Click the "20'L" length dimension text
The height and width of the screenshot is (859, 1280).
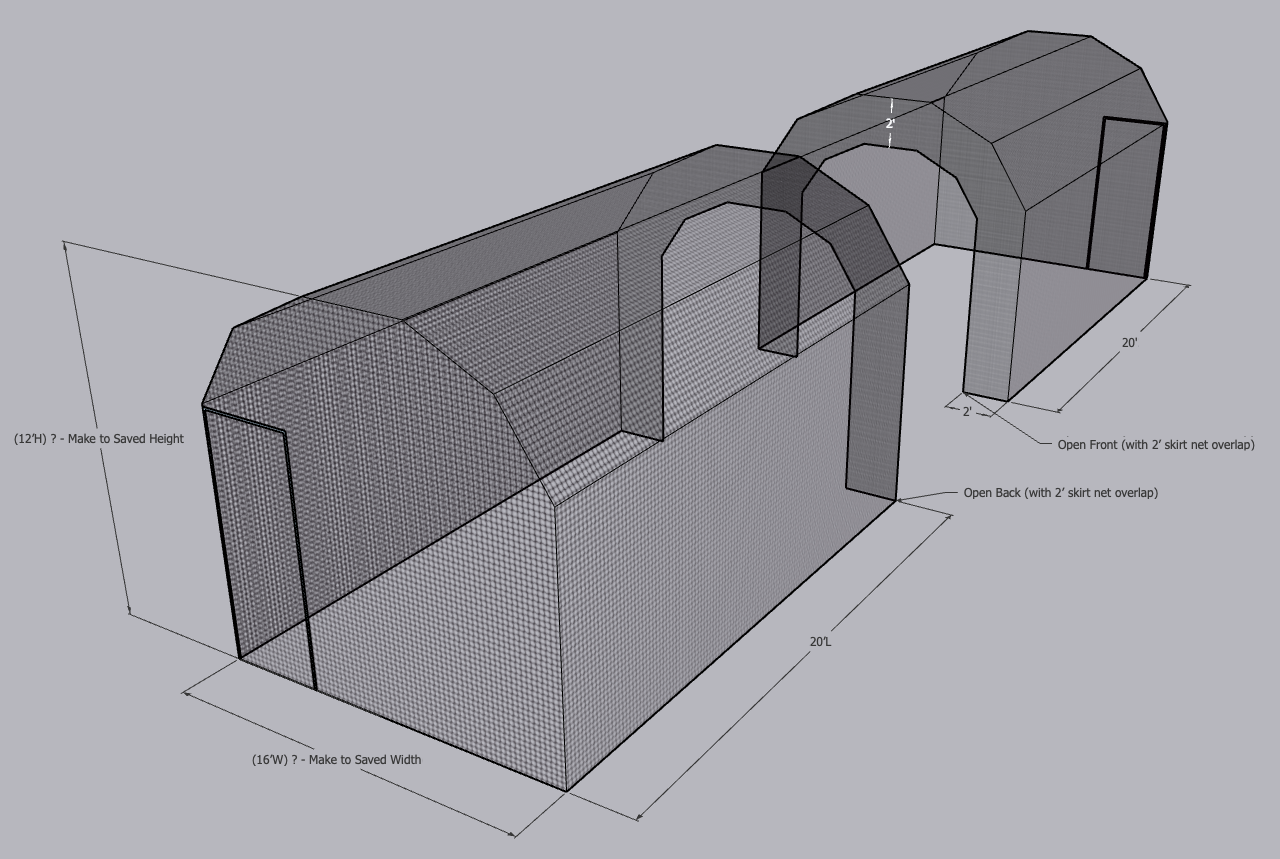tap(820, 642)
